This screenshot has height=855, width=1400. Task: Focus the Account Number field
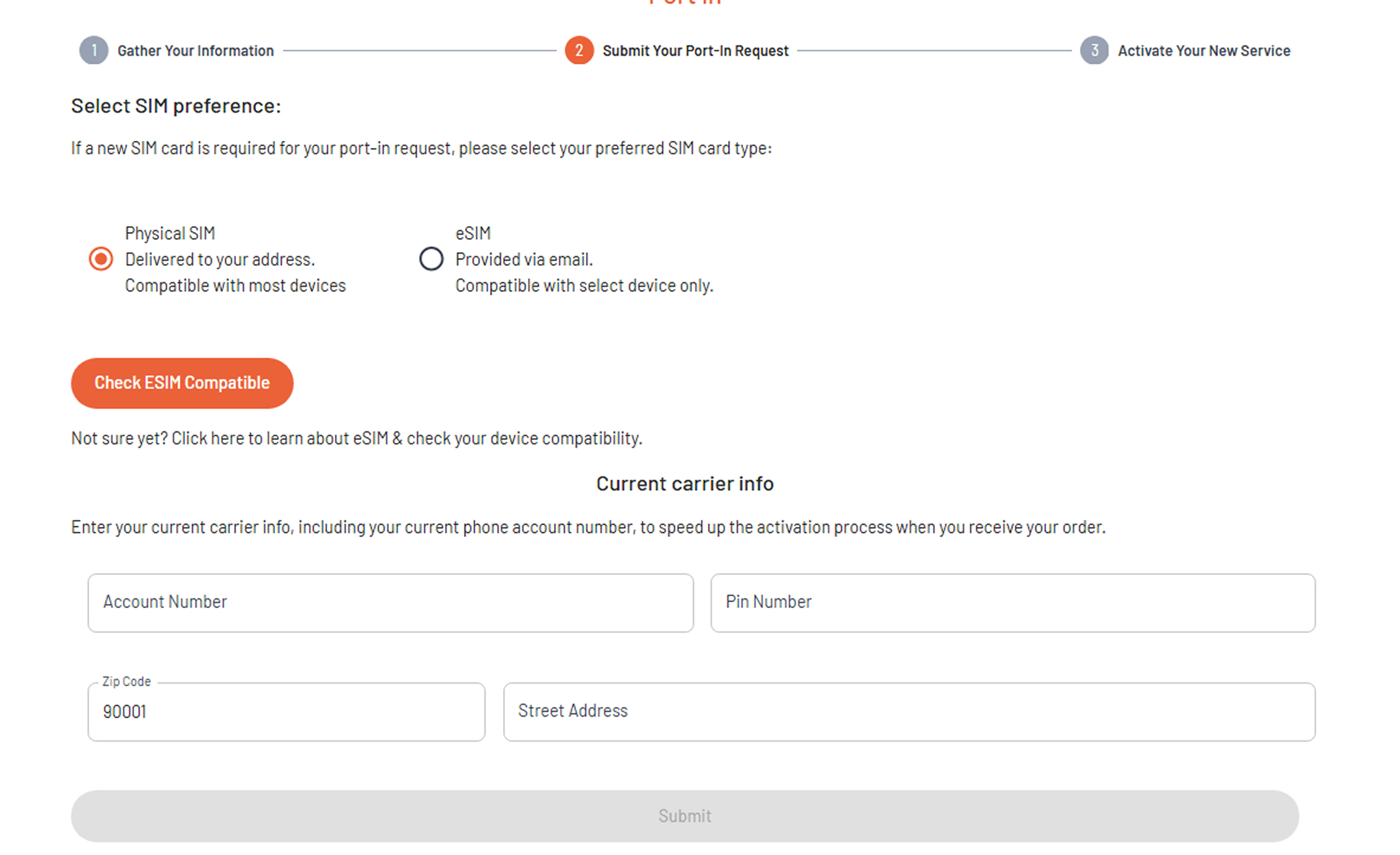tap(390, 602)
